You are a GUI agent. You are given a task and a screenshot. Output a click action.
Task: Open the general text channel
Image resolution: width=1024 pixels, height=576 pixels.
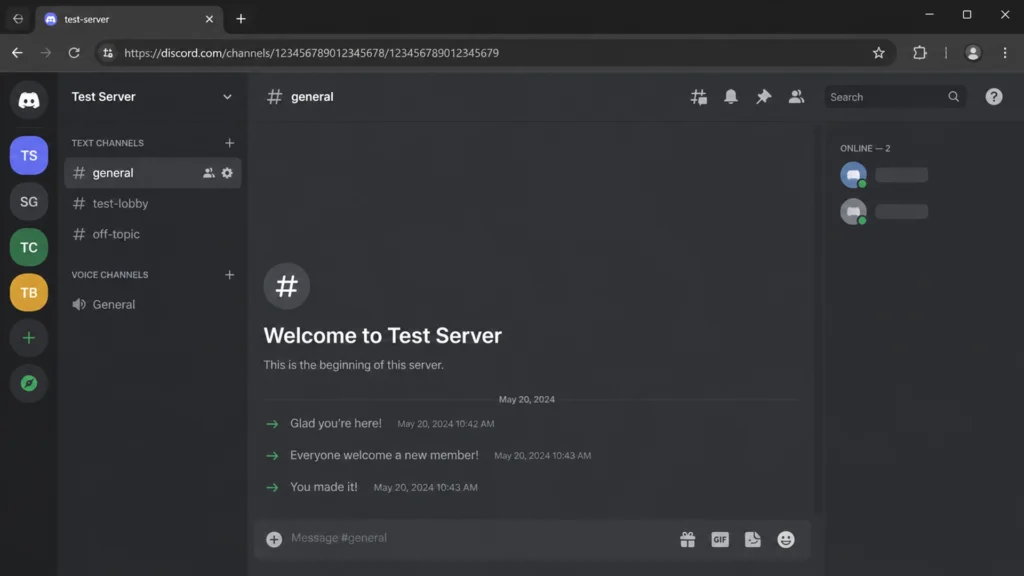(153, 173)
